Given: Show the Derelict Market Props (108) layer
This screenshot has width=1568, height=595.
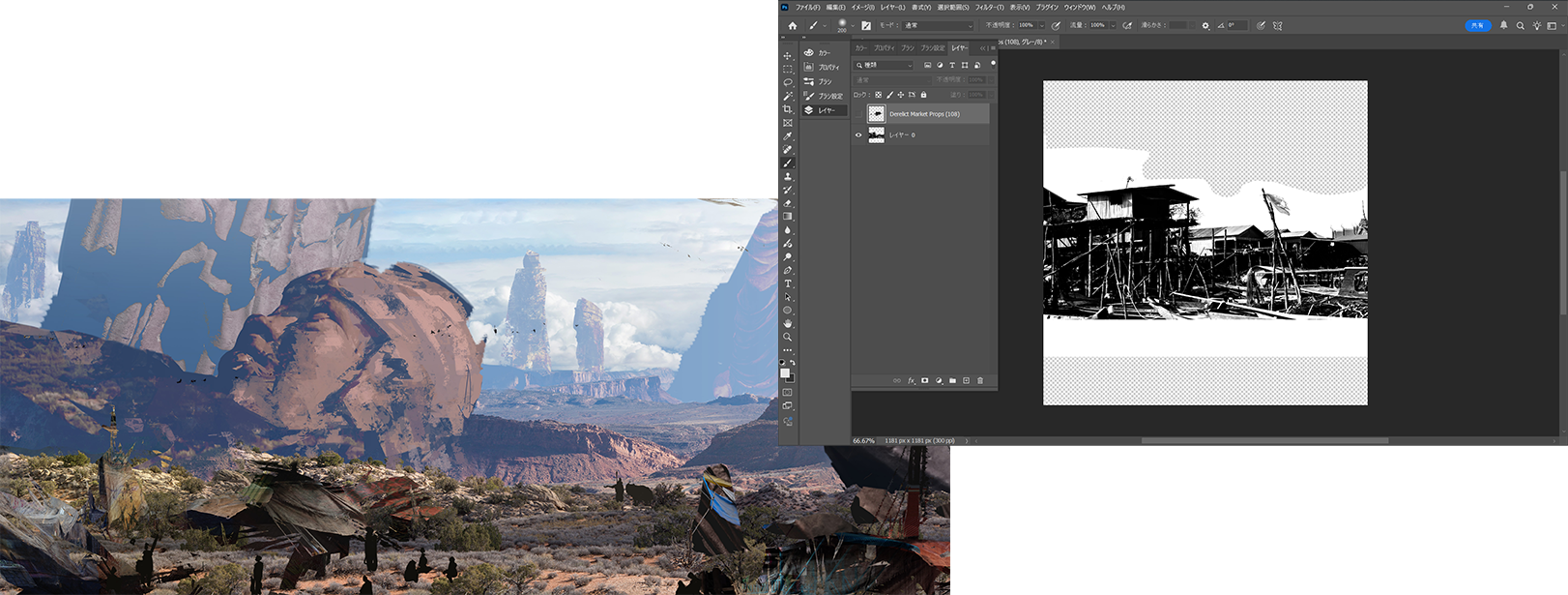Looking at the screenshot, I should pos(858,114).
